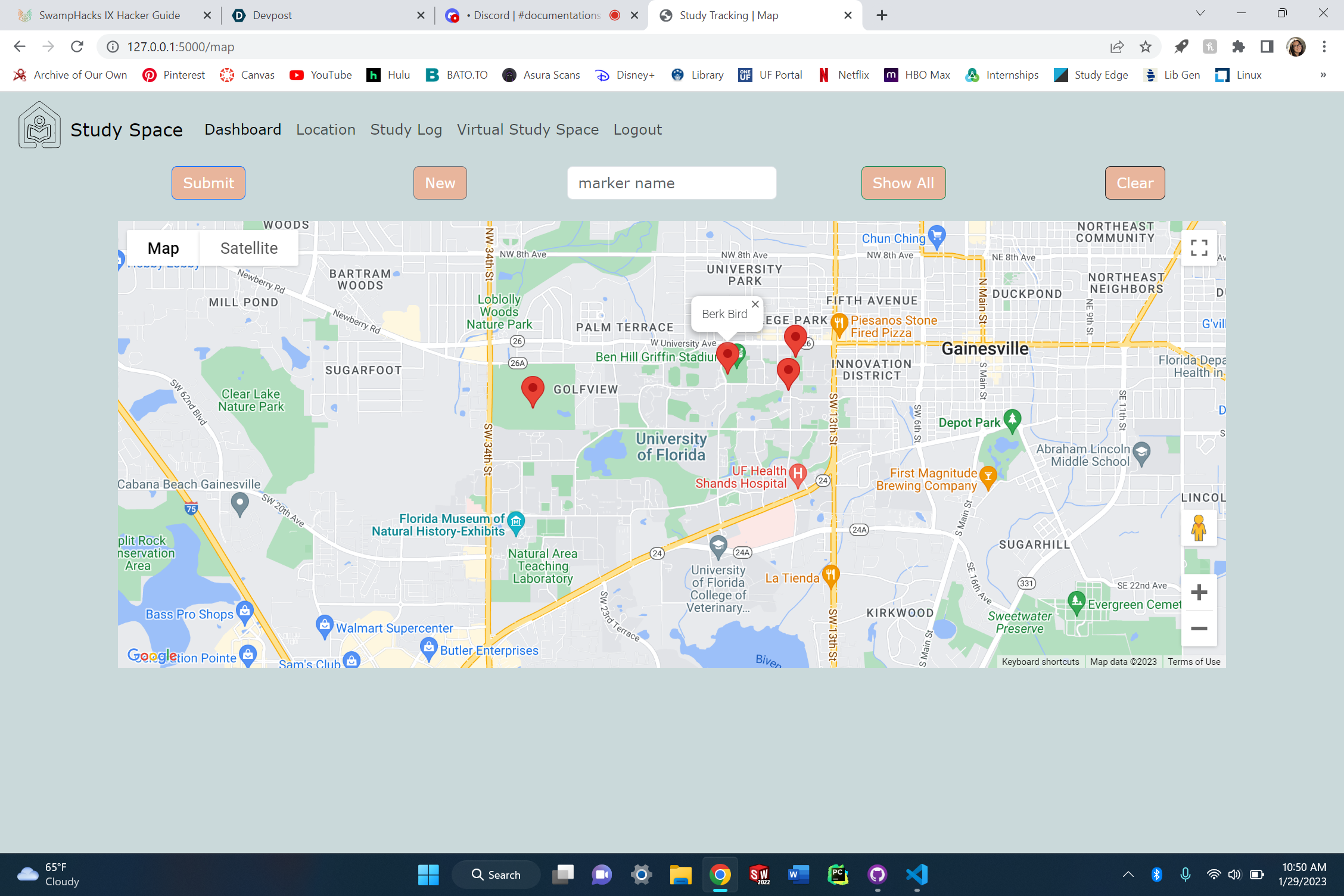Open the browser extensions puzzle icon
The image size is (1344, 896).
pyautogui.click(x=1239, y=46)
